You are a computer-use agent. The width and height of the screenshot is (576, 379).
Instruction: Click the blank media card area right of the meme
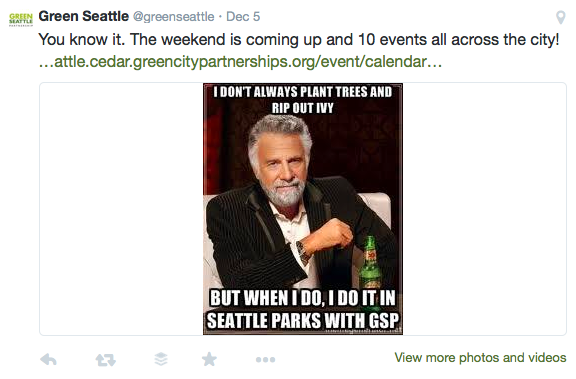485,209
